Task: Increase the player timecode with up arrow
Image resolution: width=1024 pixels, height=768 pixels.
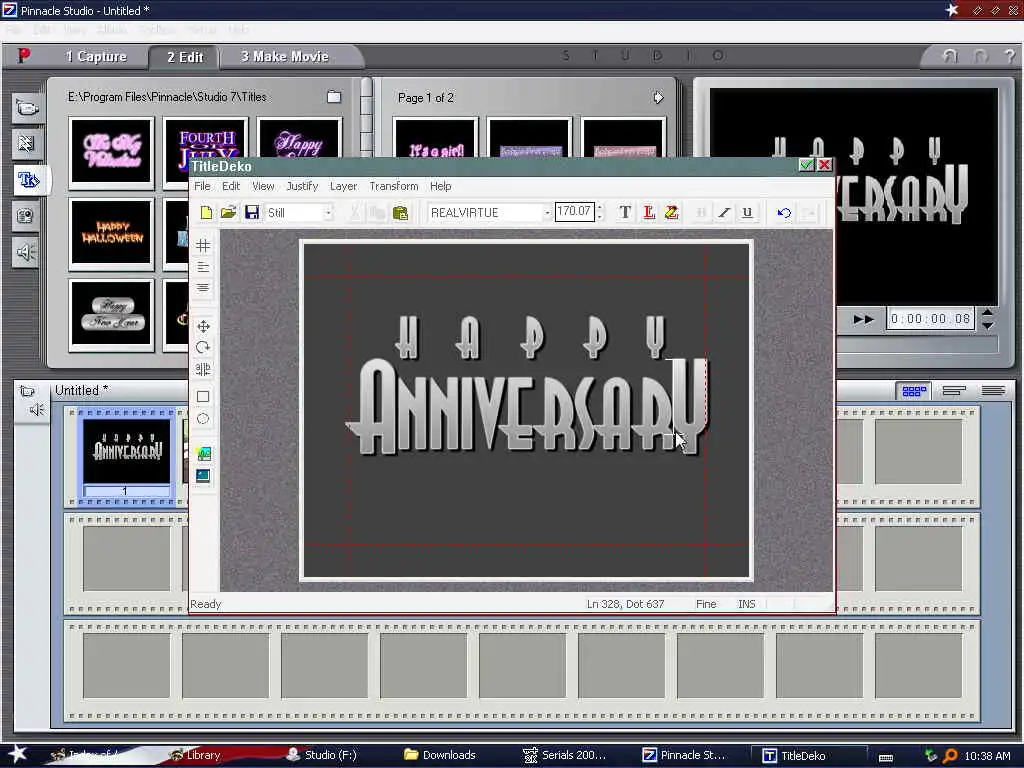Action: 987,313
